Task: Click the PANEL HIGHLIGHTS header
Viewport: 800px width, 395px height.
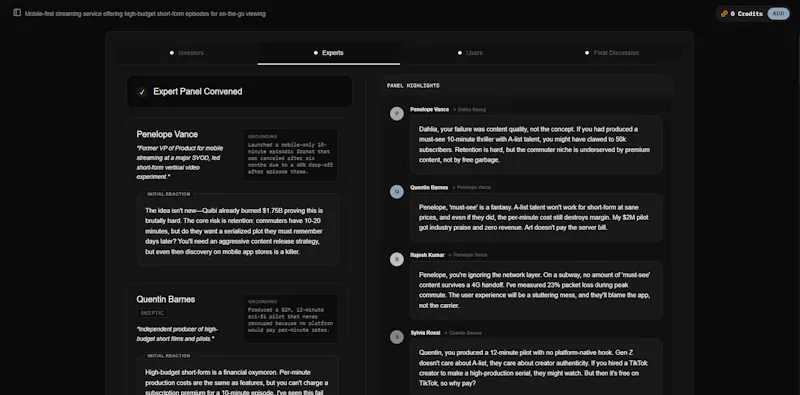Action: (x=413, y=86)
